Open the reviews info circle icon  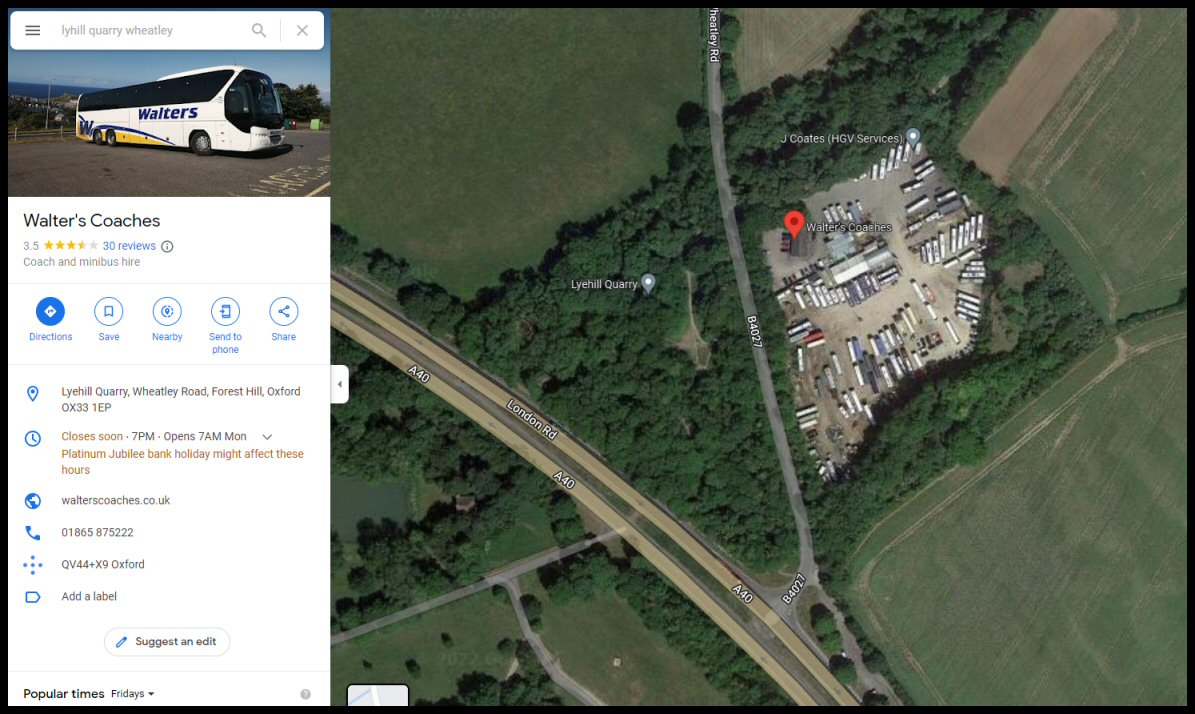point(167,246)
